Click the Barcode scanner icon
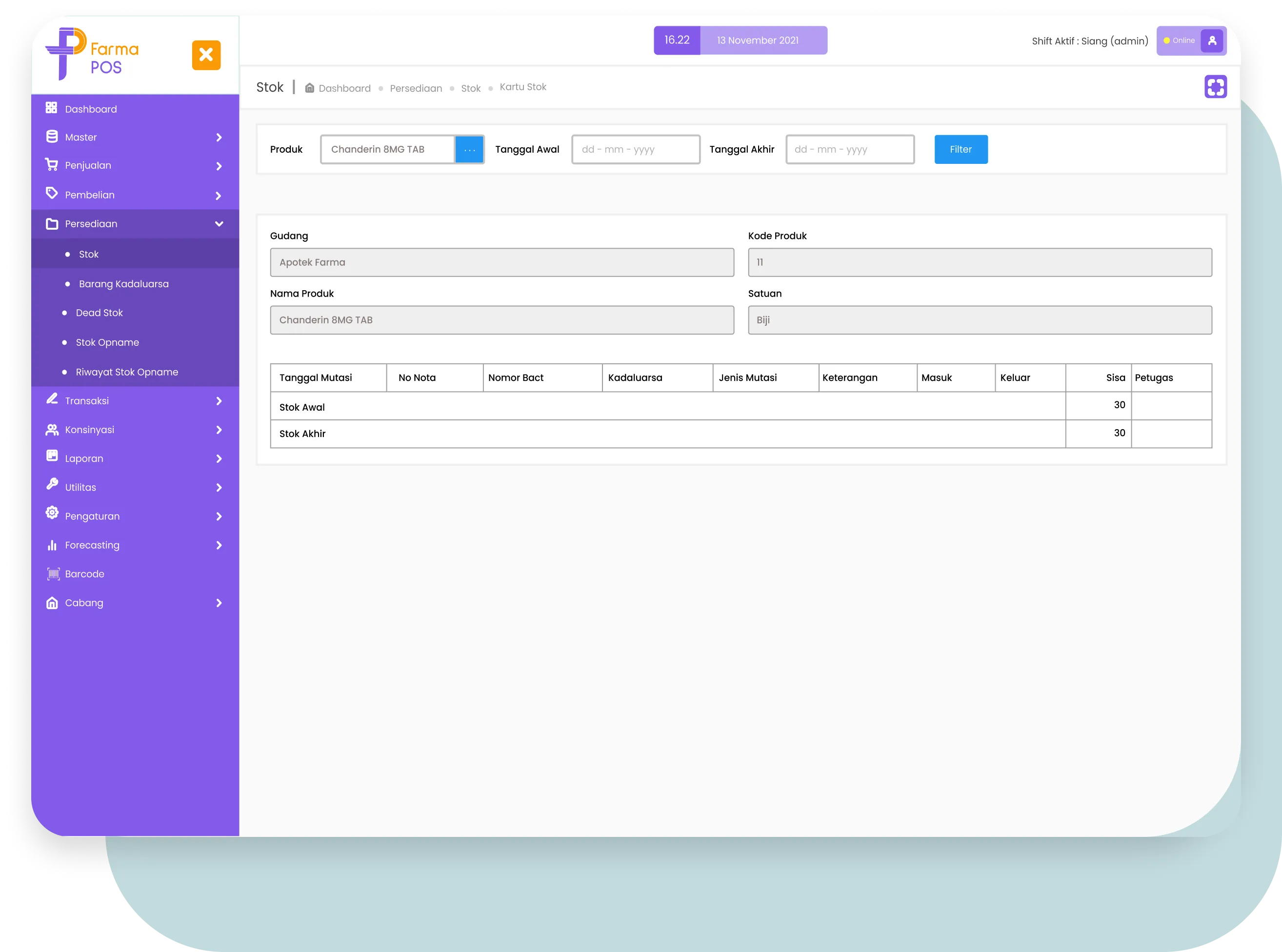 pyautogui.click(x=53, y=574)
